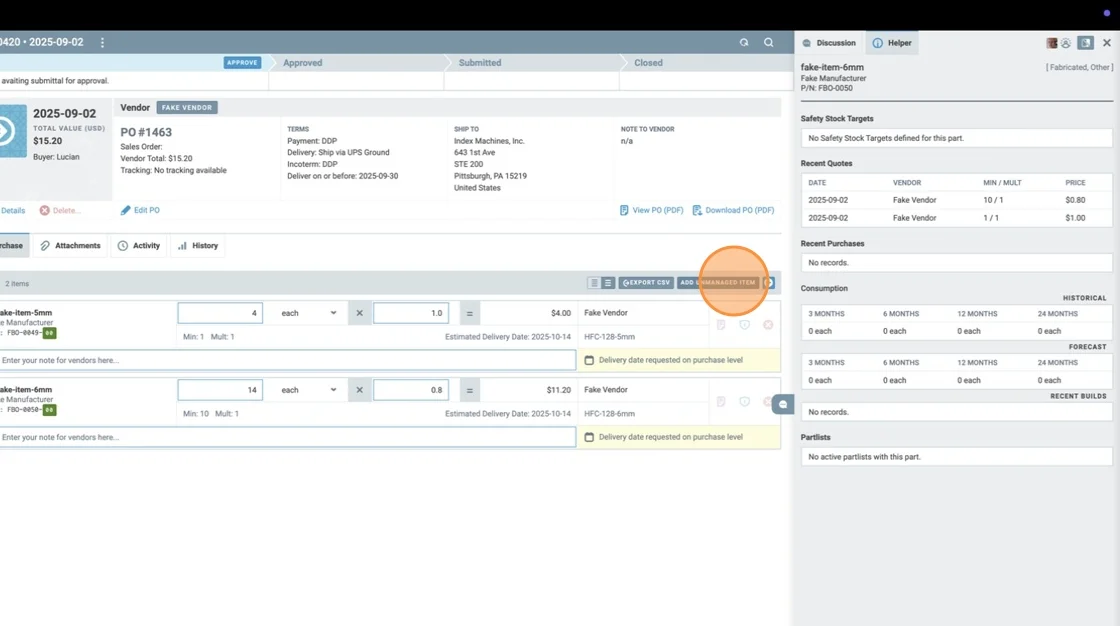
Task: Click the Approve step in progress bar
Action: pyautogui.click(x=242, y=62)
